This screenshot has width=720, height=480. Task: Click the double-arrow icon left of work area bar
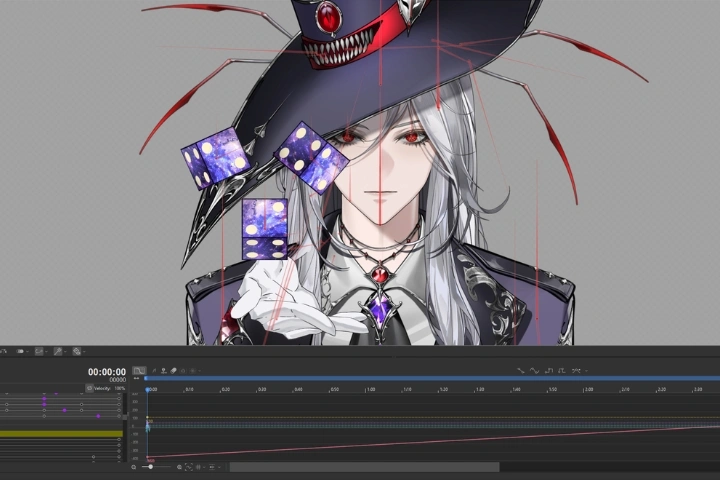[136, 378]
